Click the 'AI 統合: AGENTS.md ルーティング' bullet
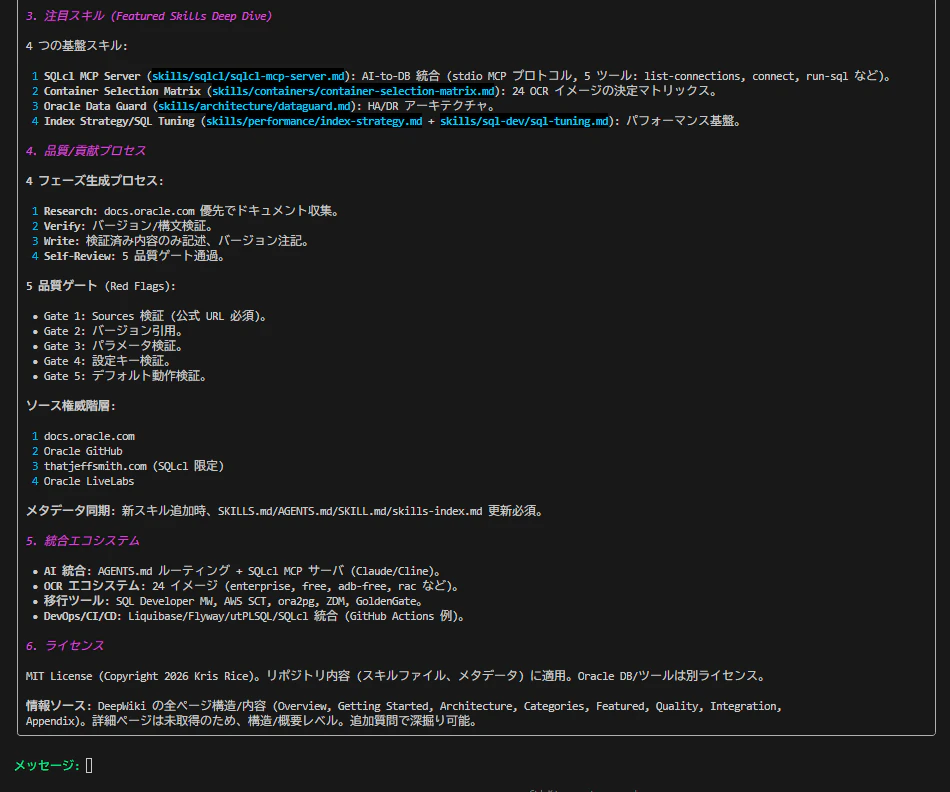The height and width of the screenshot is (792, 950). 238,571
